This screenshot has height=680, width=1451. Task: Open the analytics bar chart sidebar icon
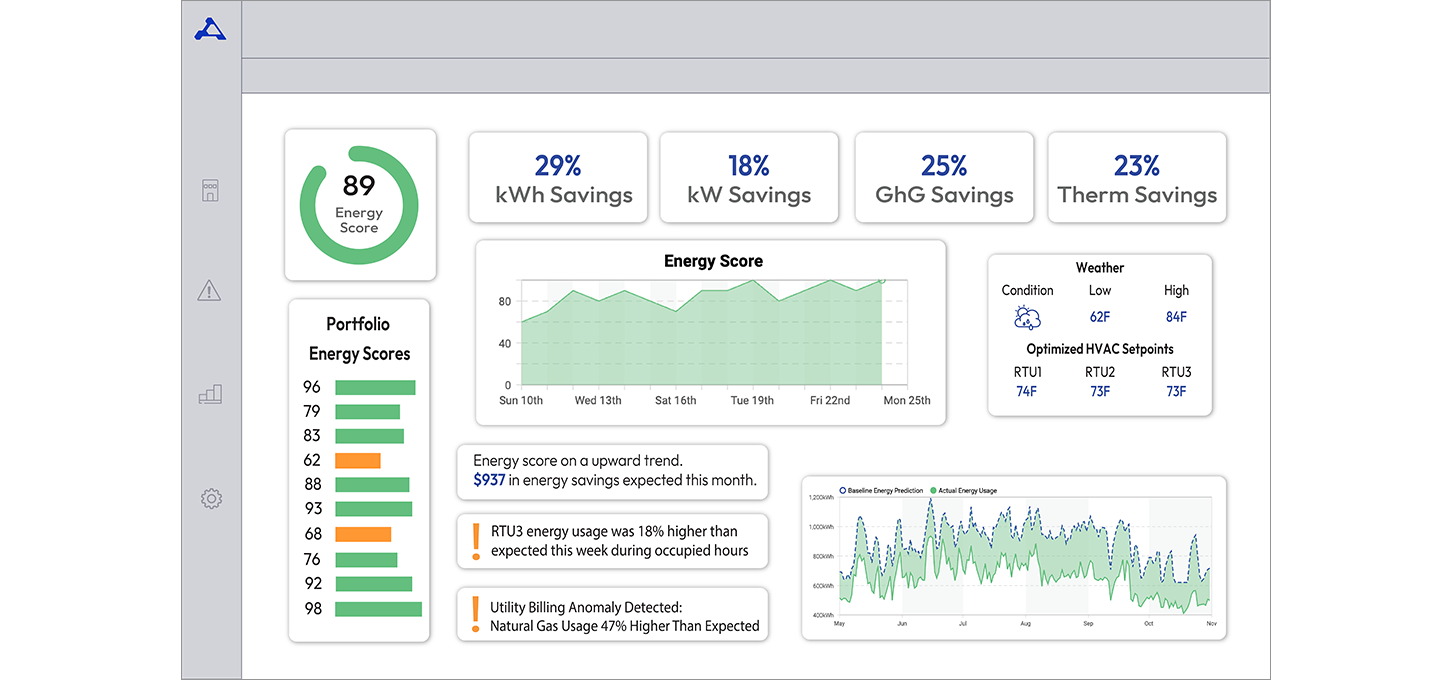[211, 394]
